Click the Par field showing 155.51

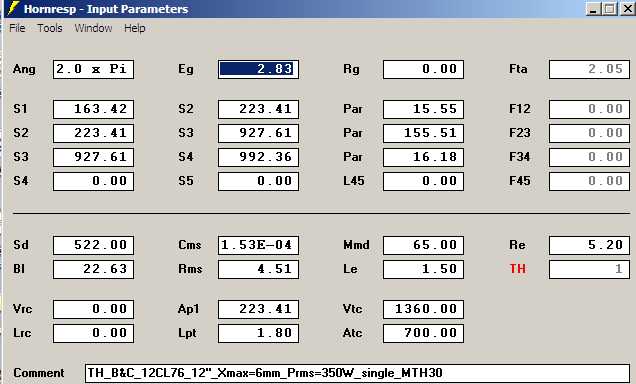(x=423, y=133)
